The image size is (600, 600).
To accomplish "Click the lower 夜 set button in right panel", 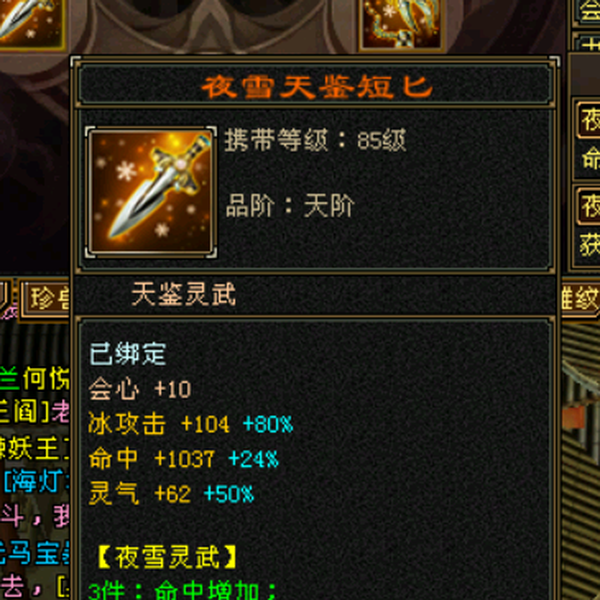I will (x=589, y=206).
